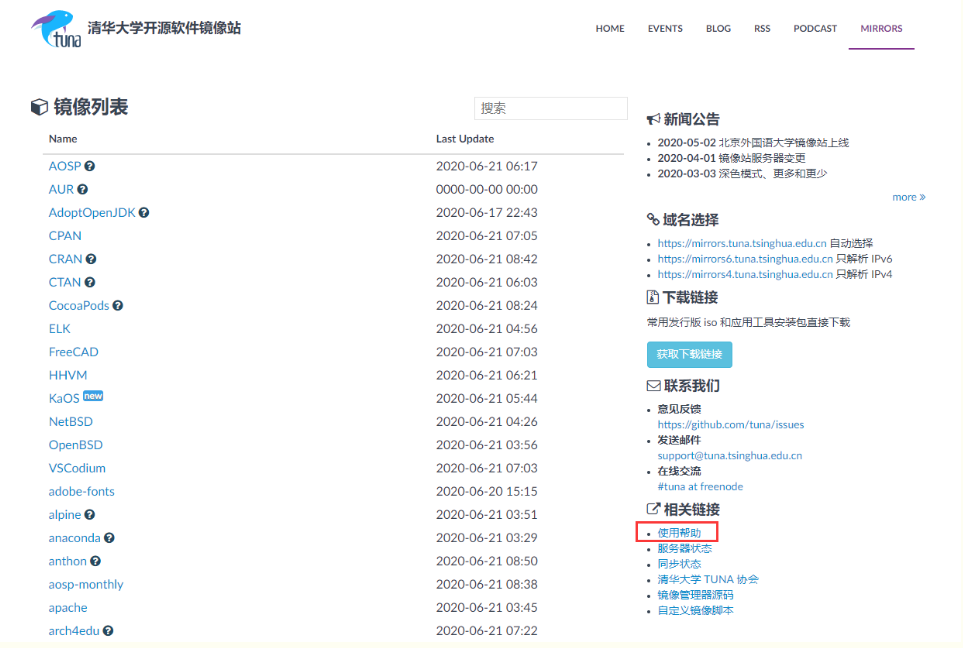Open the aosp-monthly mirror
Viewport: 963px width, 648px height.
pos(86,584)
